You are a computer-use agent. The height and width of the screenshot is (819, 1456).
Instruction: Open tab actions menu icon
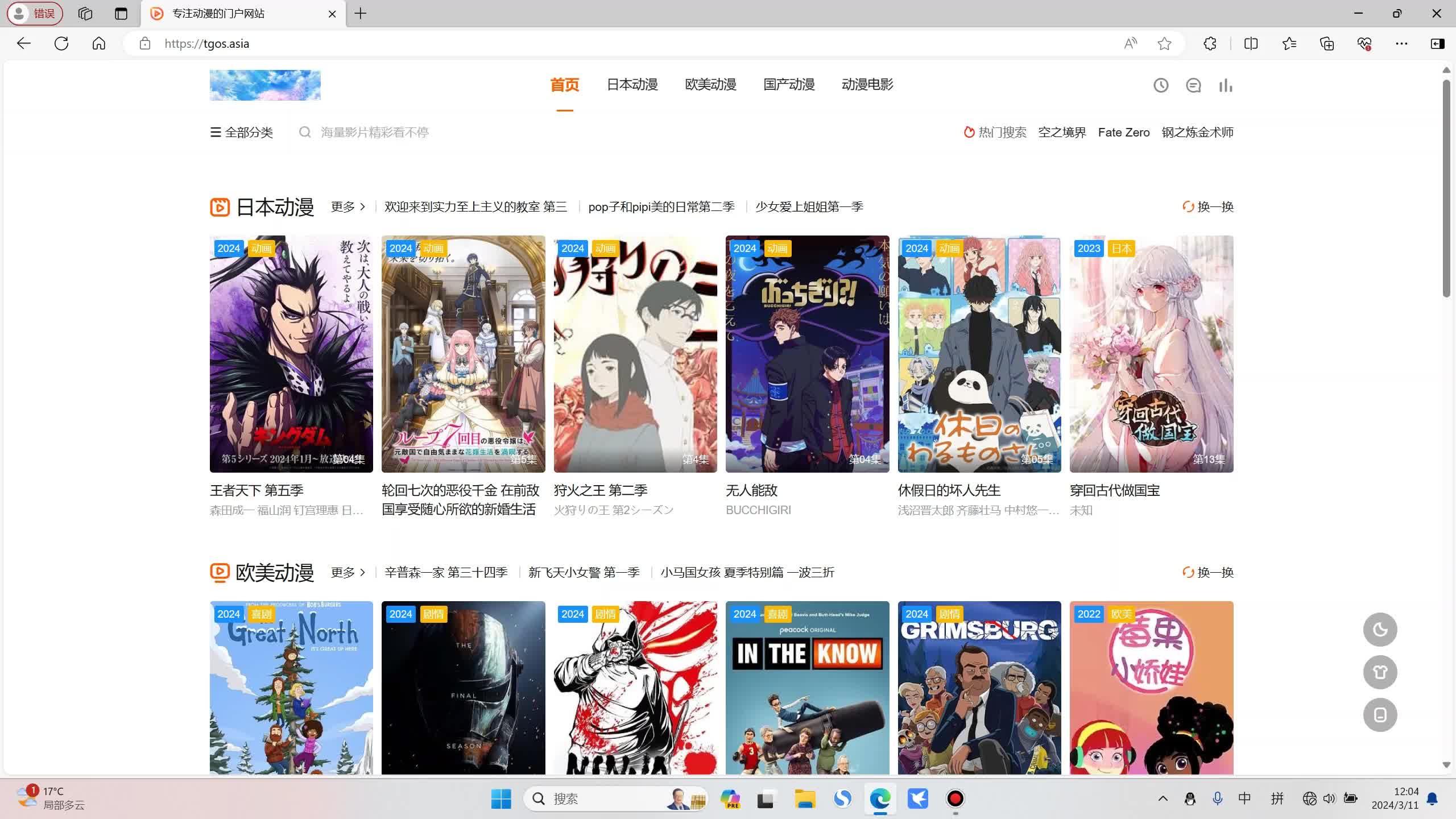pos(121,14)
